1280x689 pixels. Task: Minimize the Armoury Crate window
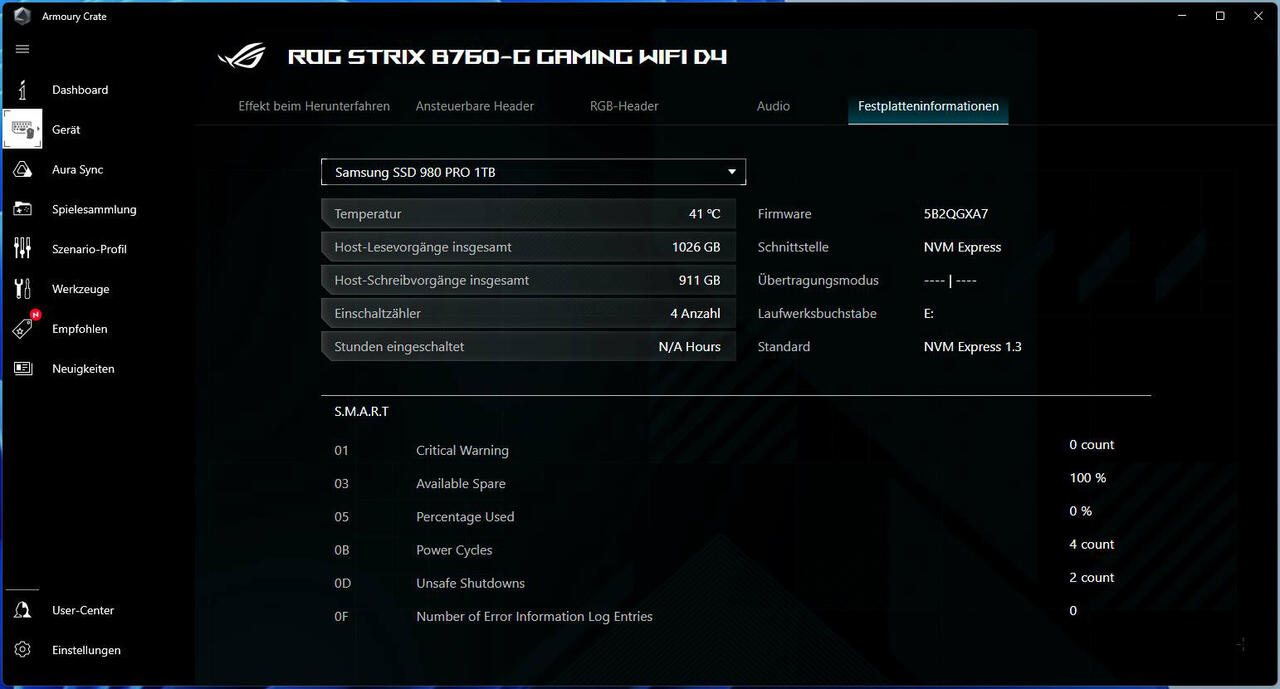[1182, 16]
